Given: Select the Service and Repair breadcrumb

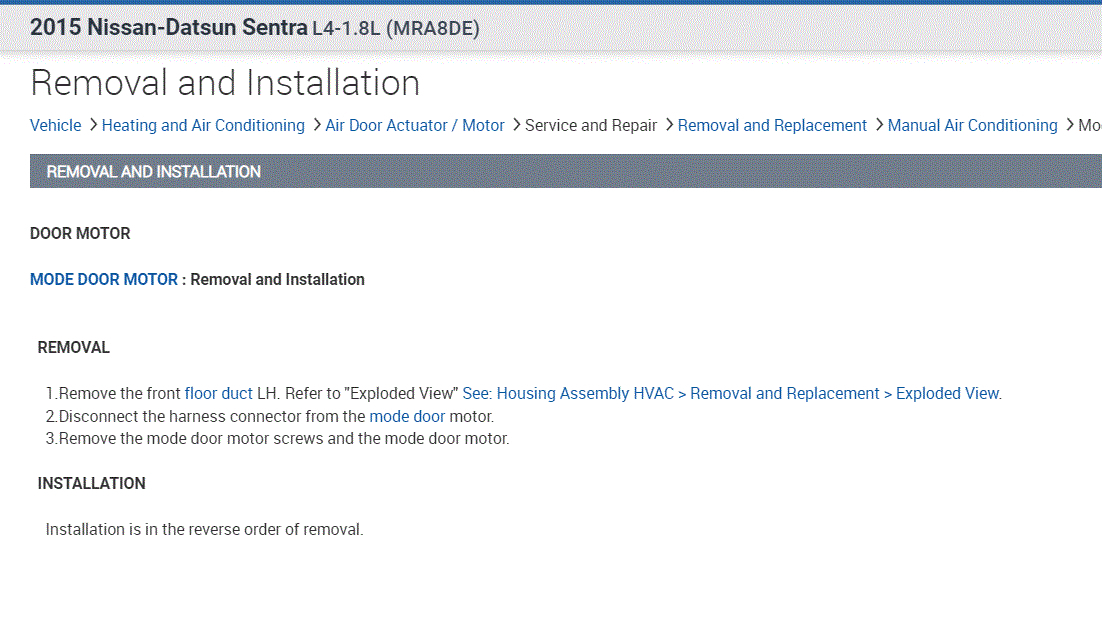Looking at the screenshot, I should point(591,125).
